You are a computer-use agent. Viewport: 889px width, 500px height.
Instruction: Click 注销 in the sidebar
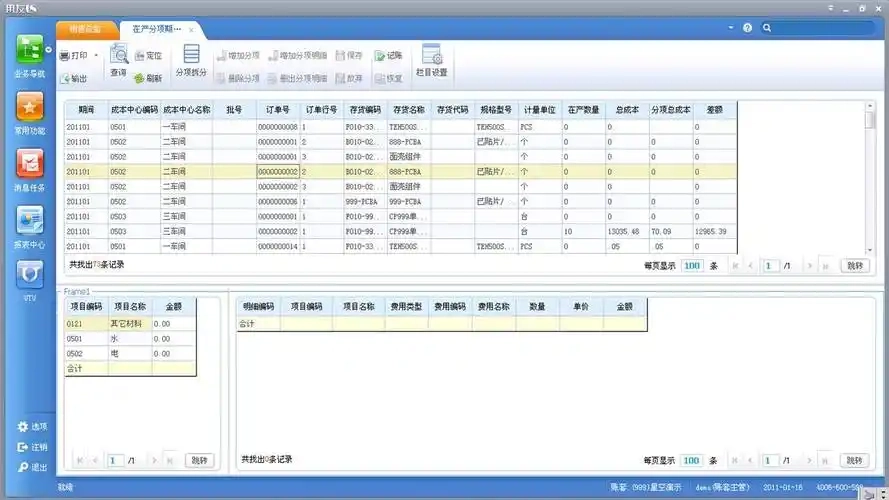(x=32, y=447)
